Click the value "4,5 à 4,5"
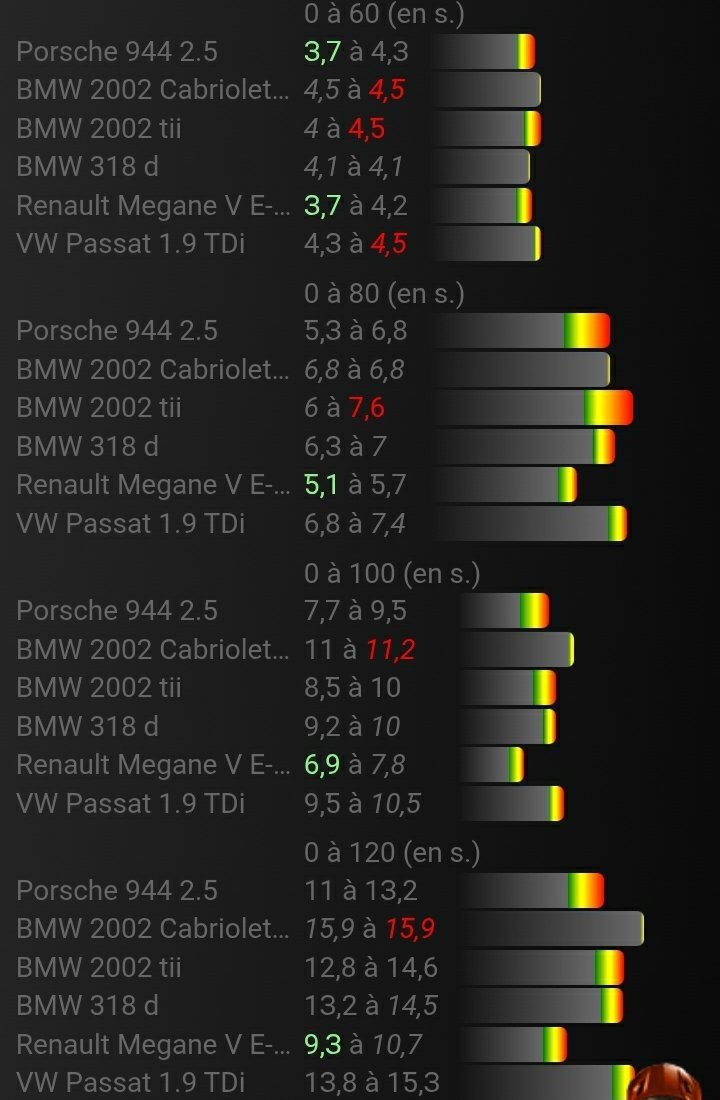 tap(354, 90)
